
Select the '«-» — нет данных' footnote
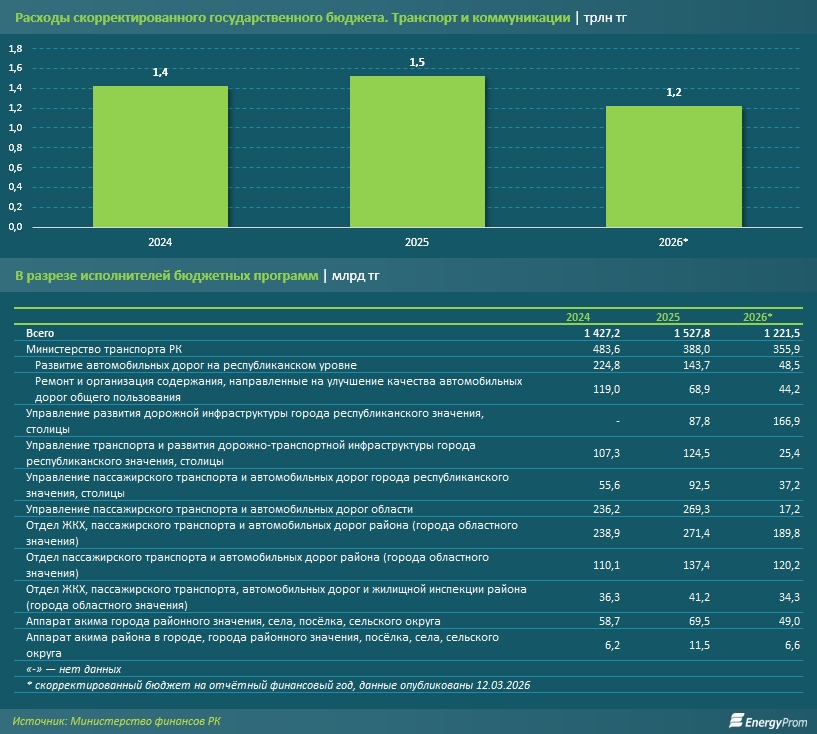[73, 668]
